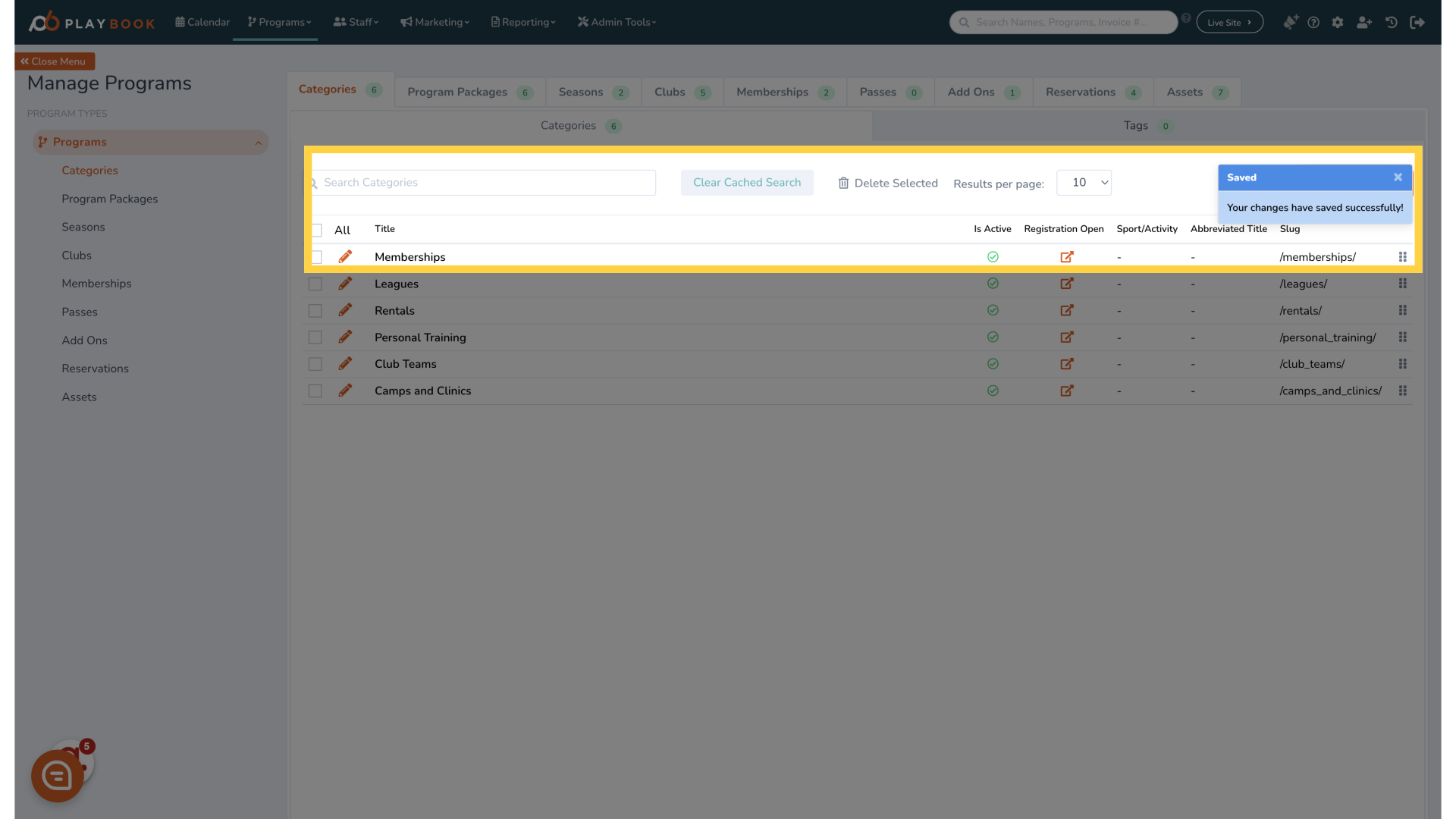Click the notifications bell icon

pos(1290,22)
